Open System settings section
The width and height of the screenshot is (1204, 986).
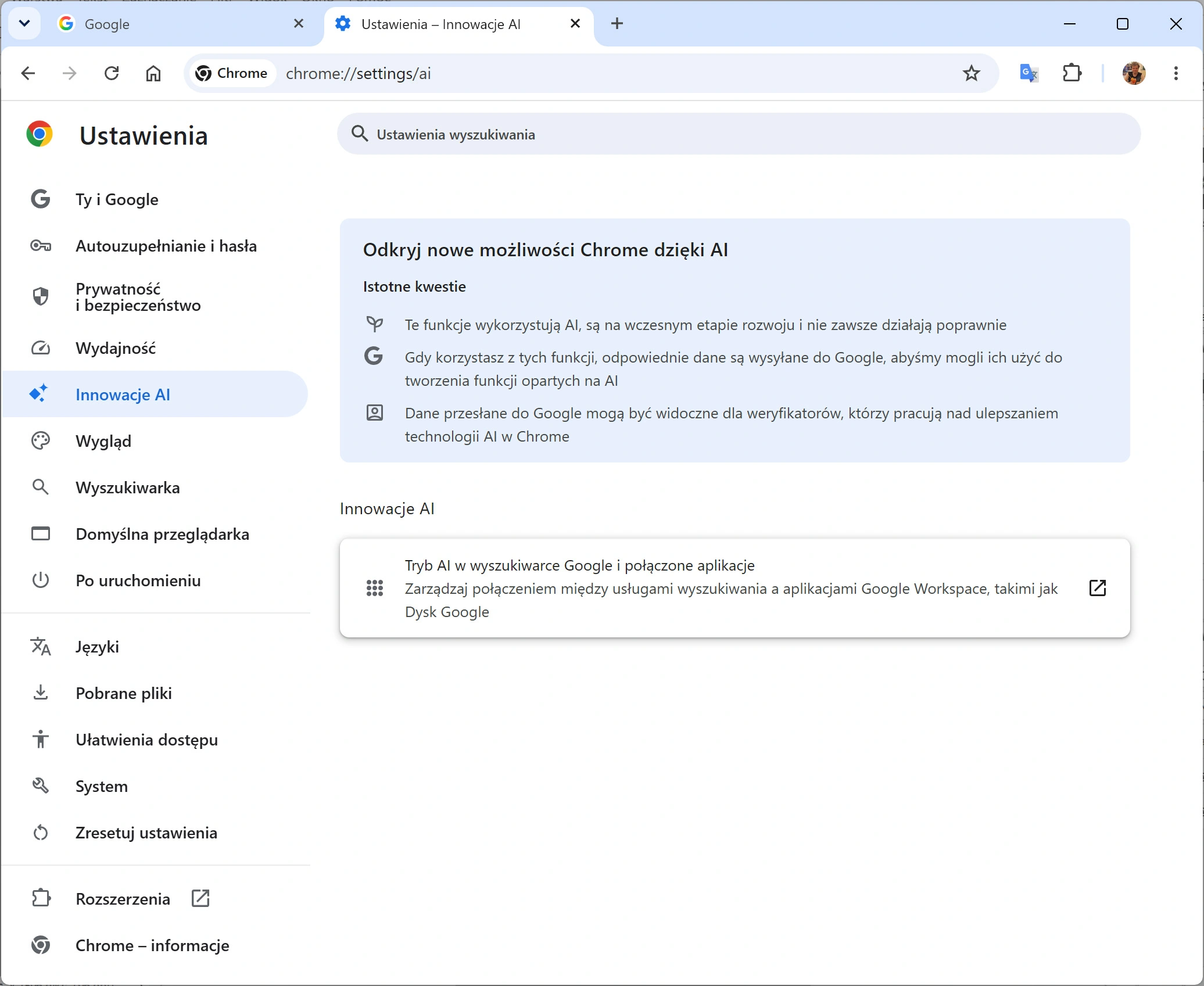155,786
